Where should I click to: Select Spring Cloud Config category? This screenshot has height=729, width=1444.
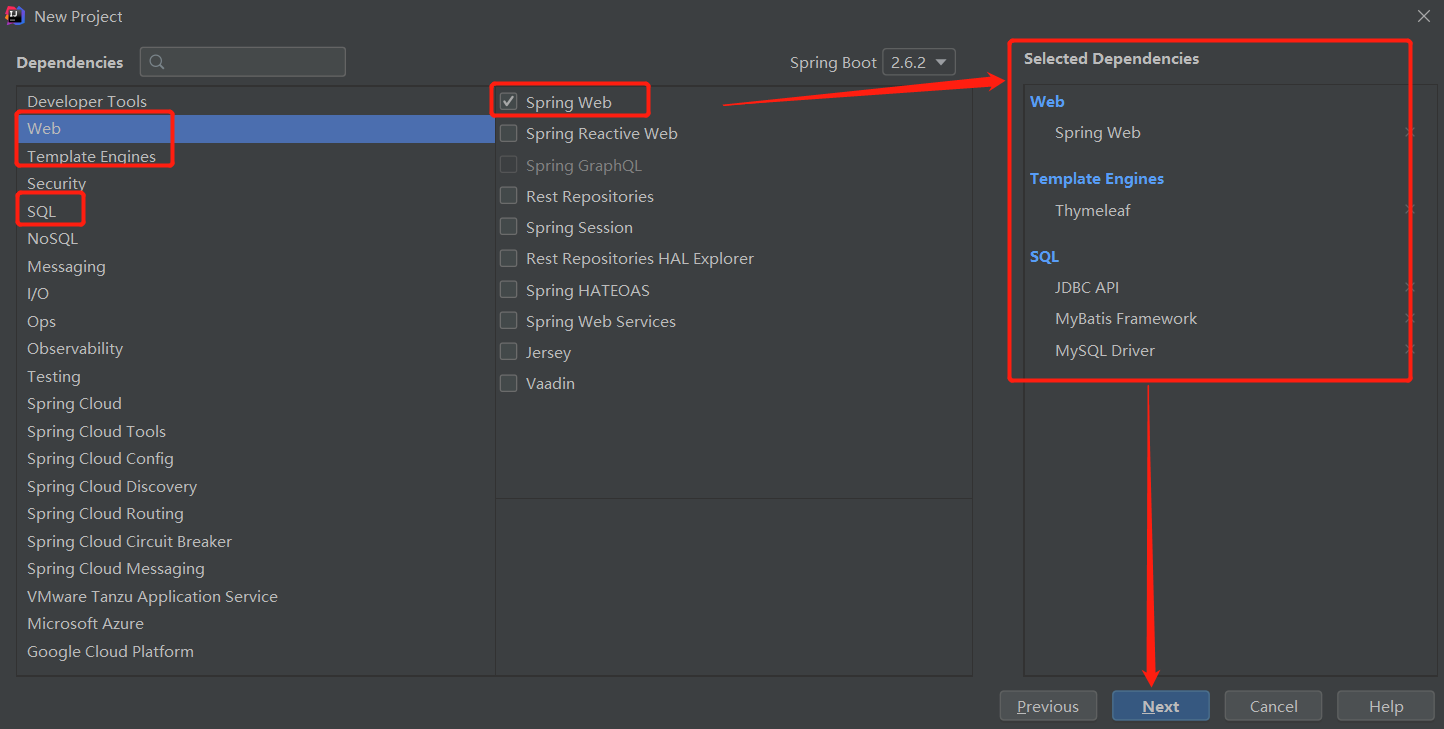point(256,459)
